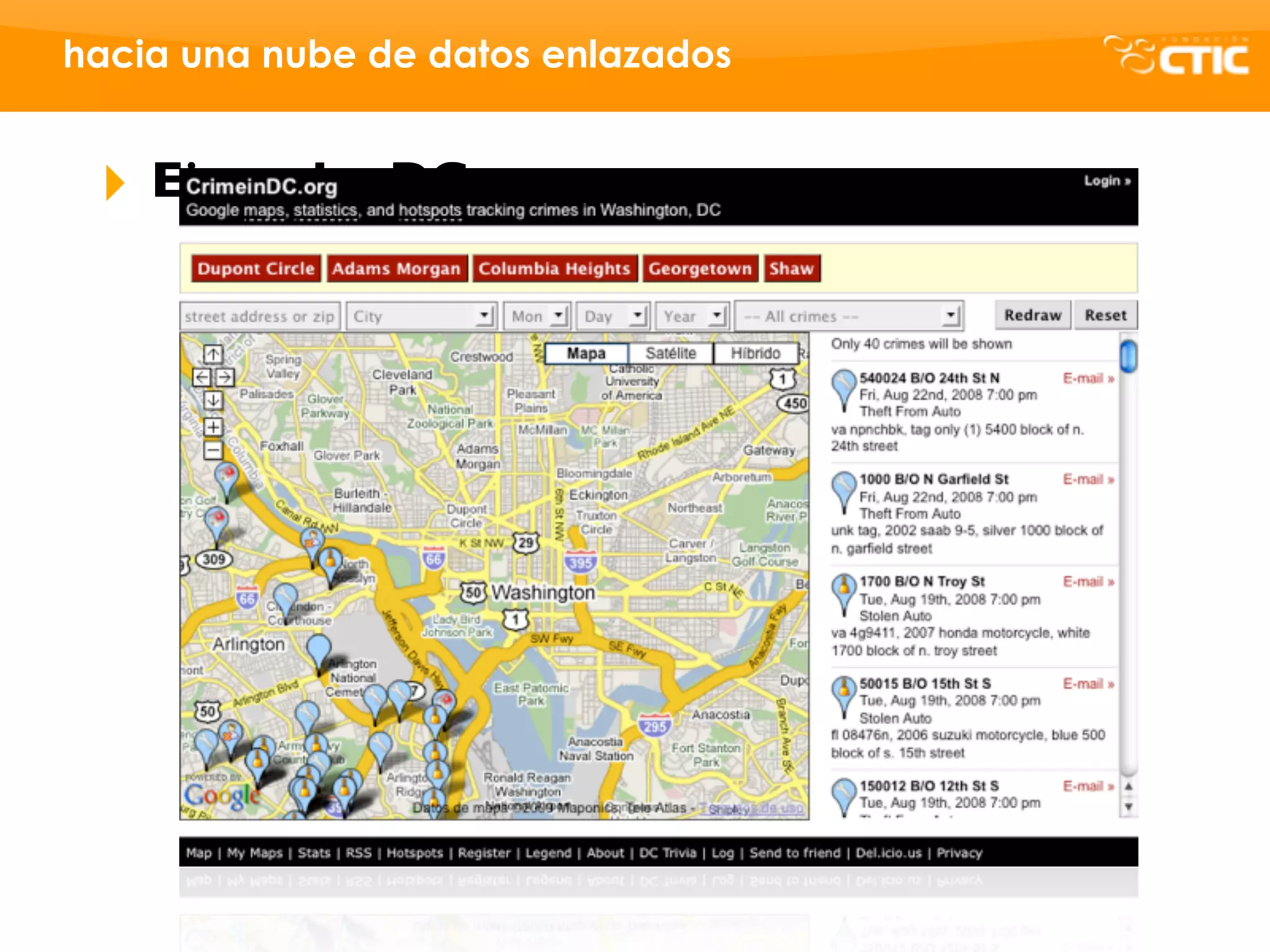This screenshot has width=1270, height=952.
Task: Select the Adams Morgan neighborhood button
Action: [397, 268]
